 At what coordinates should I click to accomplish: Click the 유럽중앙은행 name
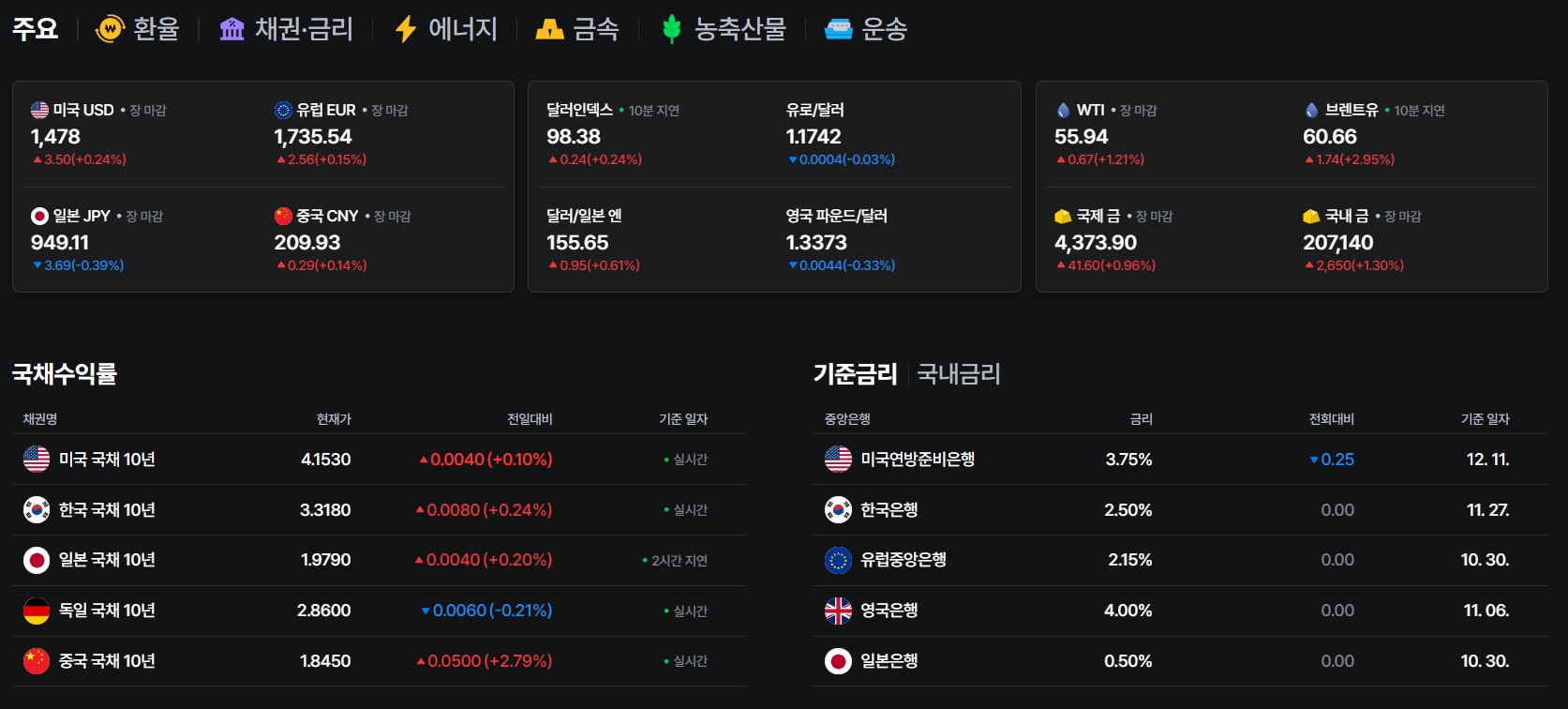(903, 561)
